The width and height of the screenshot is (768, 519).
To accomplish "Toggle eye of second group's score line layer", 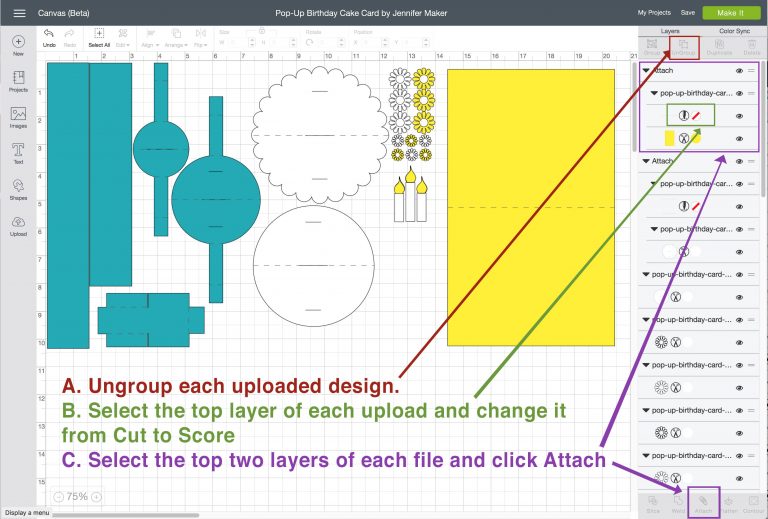I will pyautogui.click(x=739, y=207).
